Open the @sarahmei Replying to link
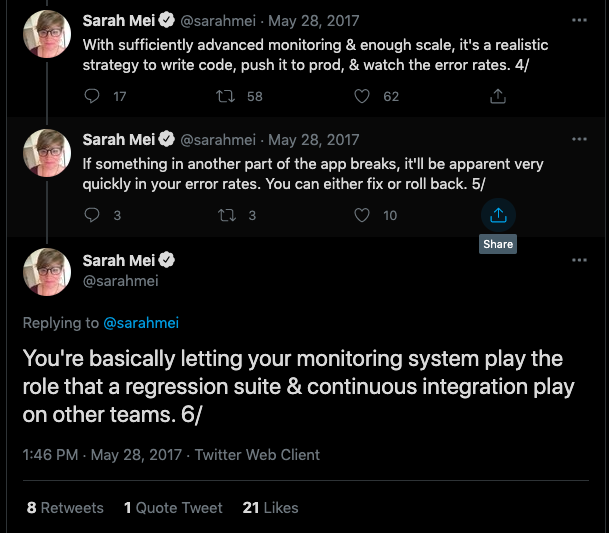The image size is (609, 533). [141, 323]
